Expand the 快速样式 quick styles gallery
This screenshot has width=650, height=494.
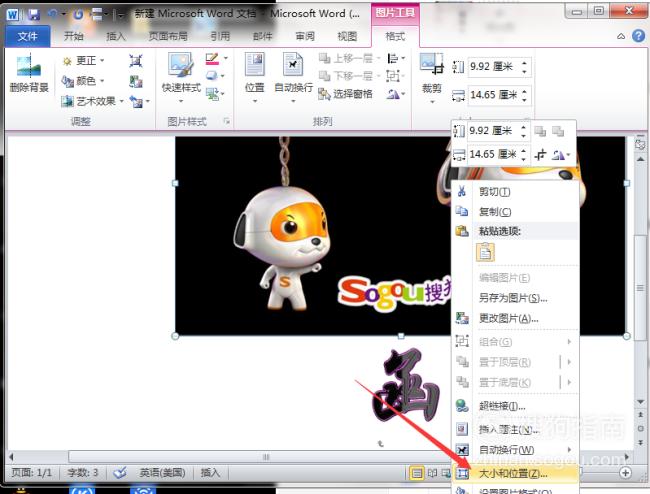pos(181,79)
